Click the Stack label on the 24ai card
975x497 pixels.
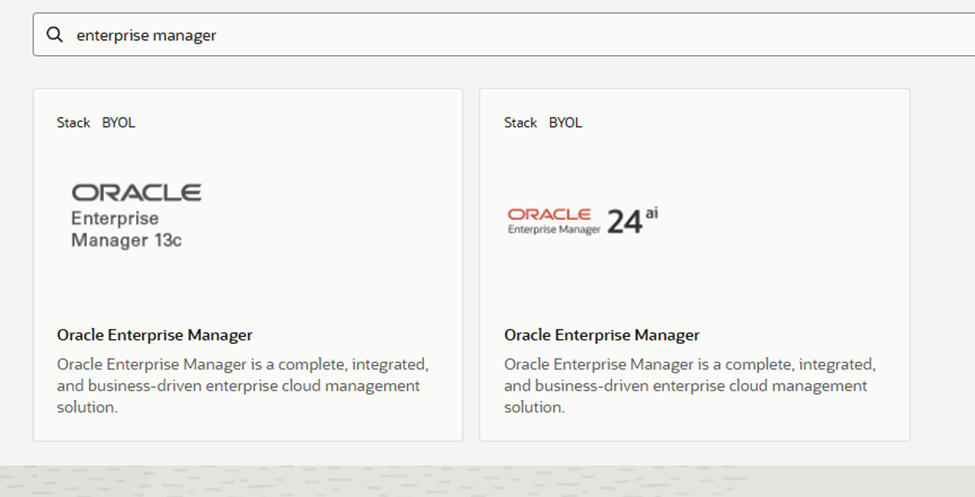coord(520,123)
